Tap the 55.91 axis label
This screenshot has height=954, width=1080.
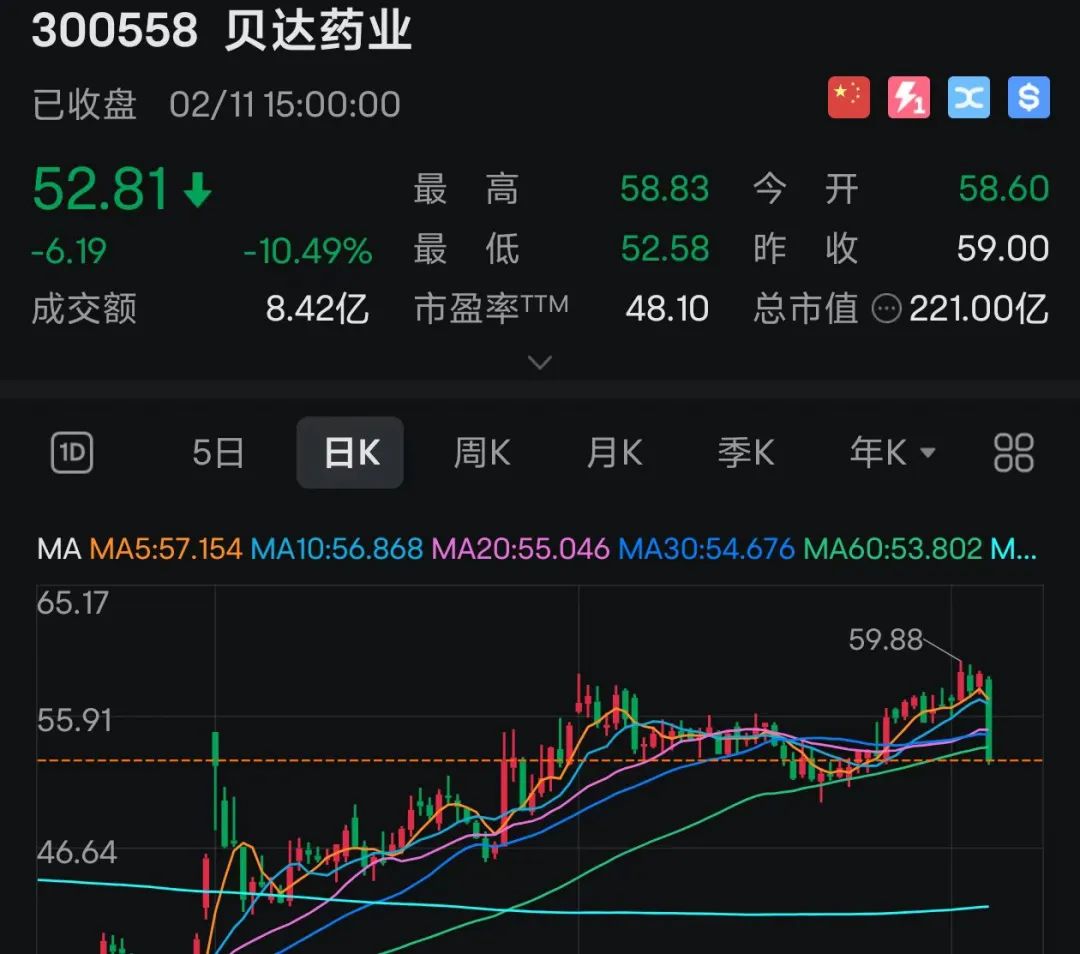coord(74,720)
